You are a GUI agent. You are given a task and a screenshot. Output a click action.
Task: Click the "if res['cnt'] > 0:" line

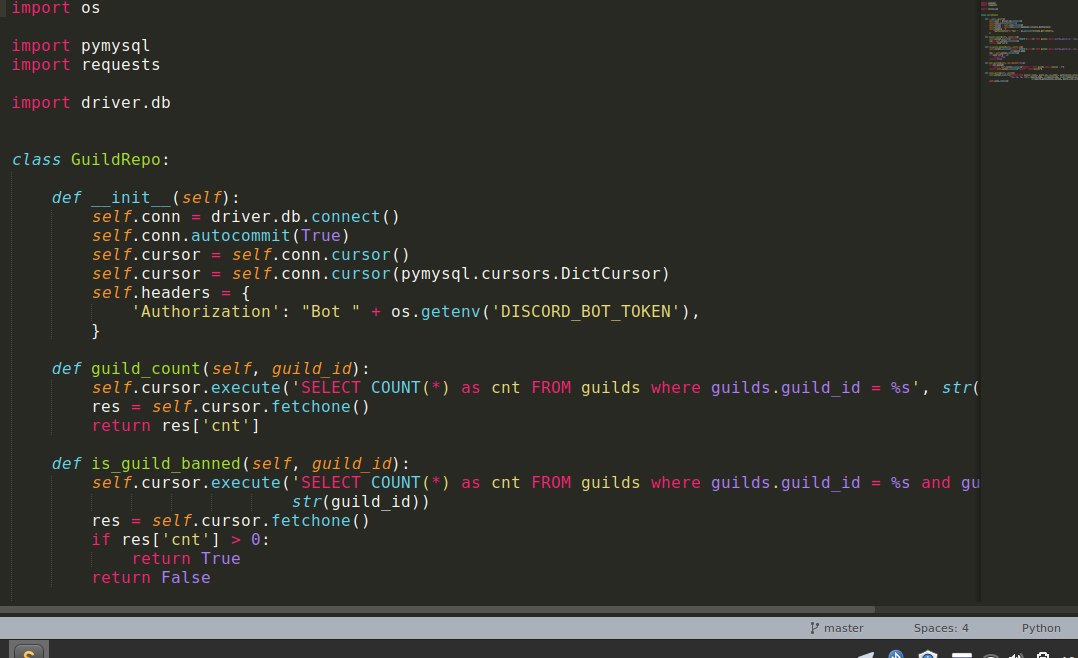tap(180, 540)
